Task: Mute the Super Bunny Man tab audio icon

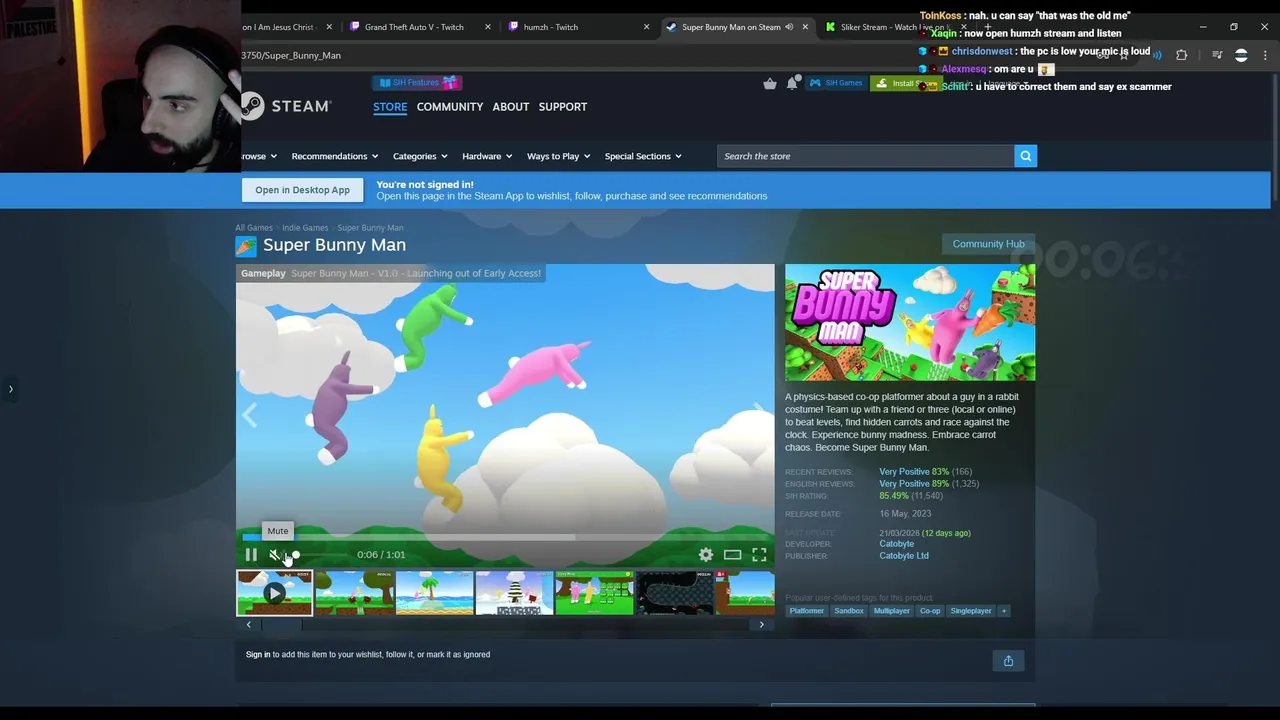Action: (789, 27)
